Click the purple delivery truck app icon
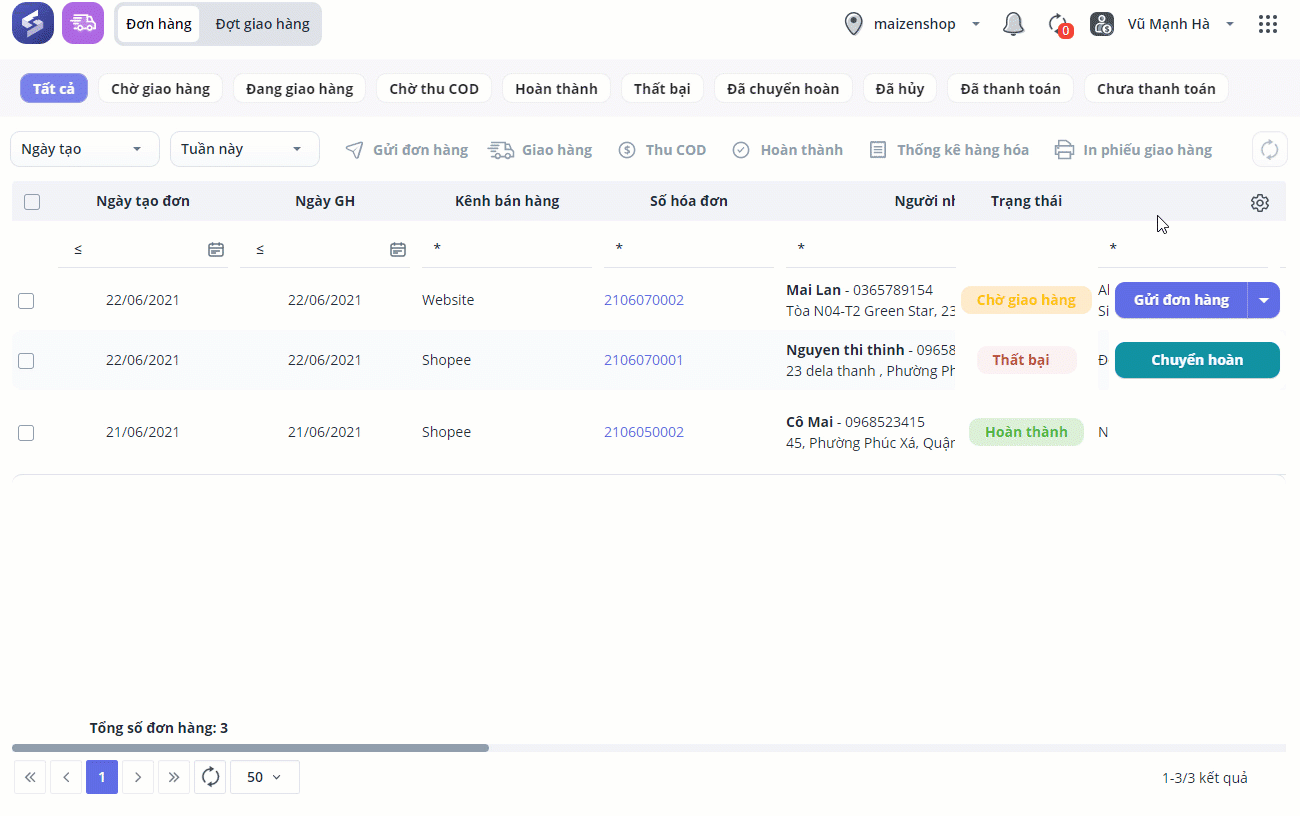The width and height of the screenshot is (1300, 816). 83,23
